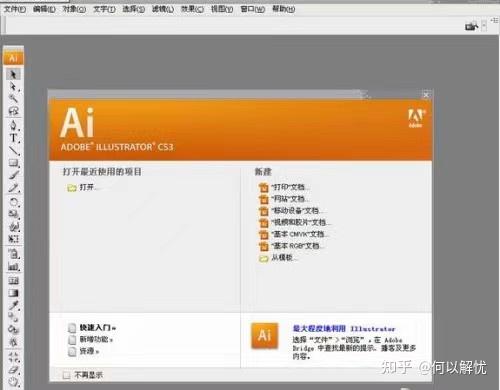
Task: Open the 对象(O) menu
Action: click(74, 9)
